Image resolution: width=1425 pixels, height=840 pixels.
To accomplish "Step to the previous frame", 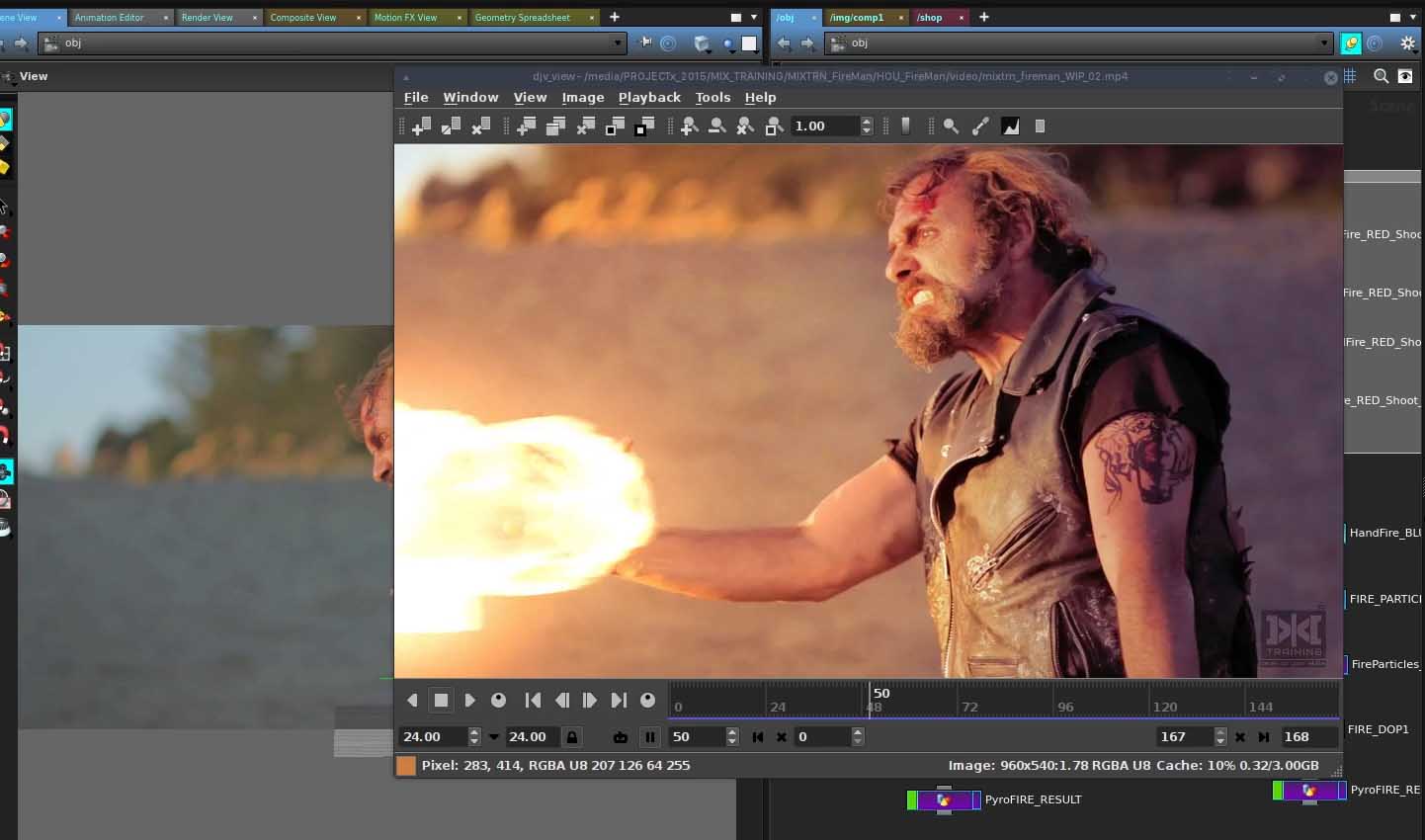I will click(561, 700).
